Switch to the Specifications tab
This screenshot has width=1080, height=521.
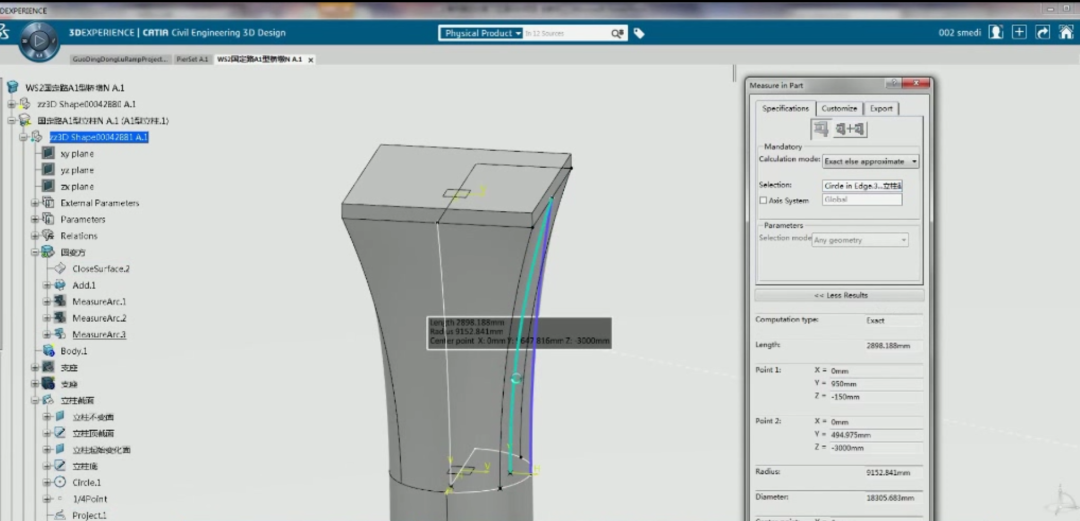click(x=785, y=108)
